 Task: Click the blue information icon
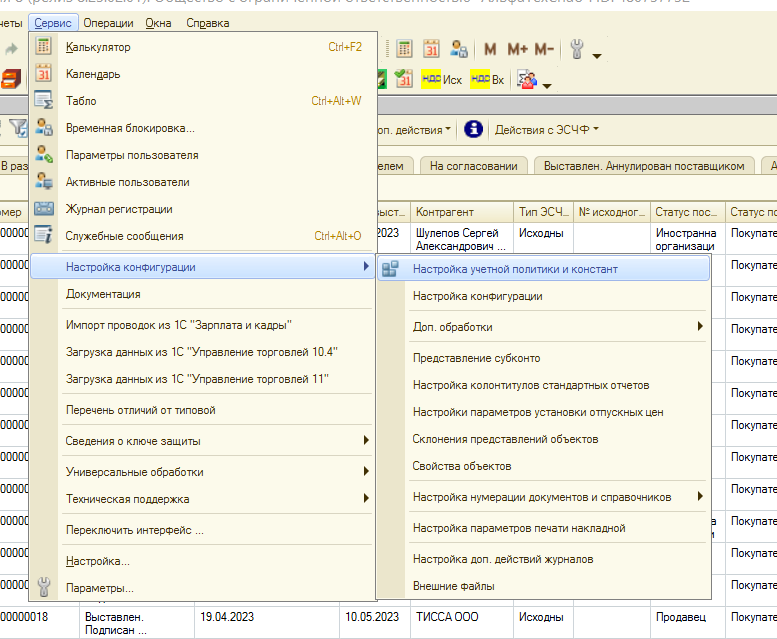(x=473, y=129)
